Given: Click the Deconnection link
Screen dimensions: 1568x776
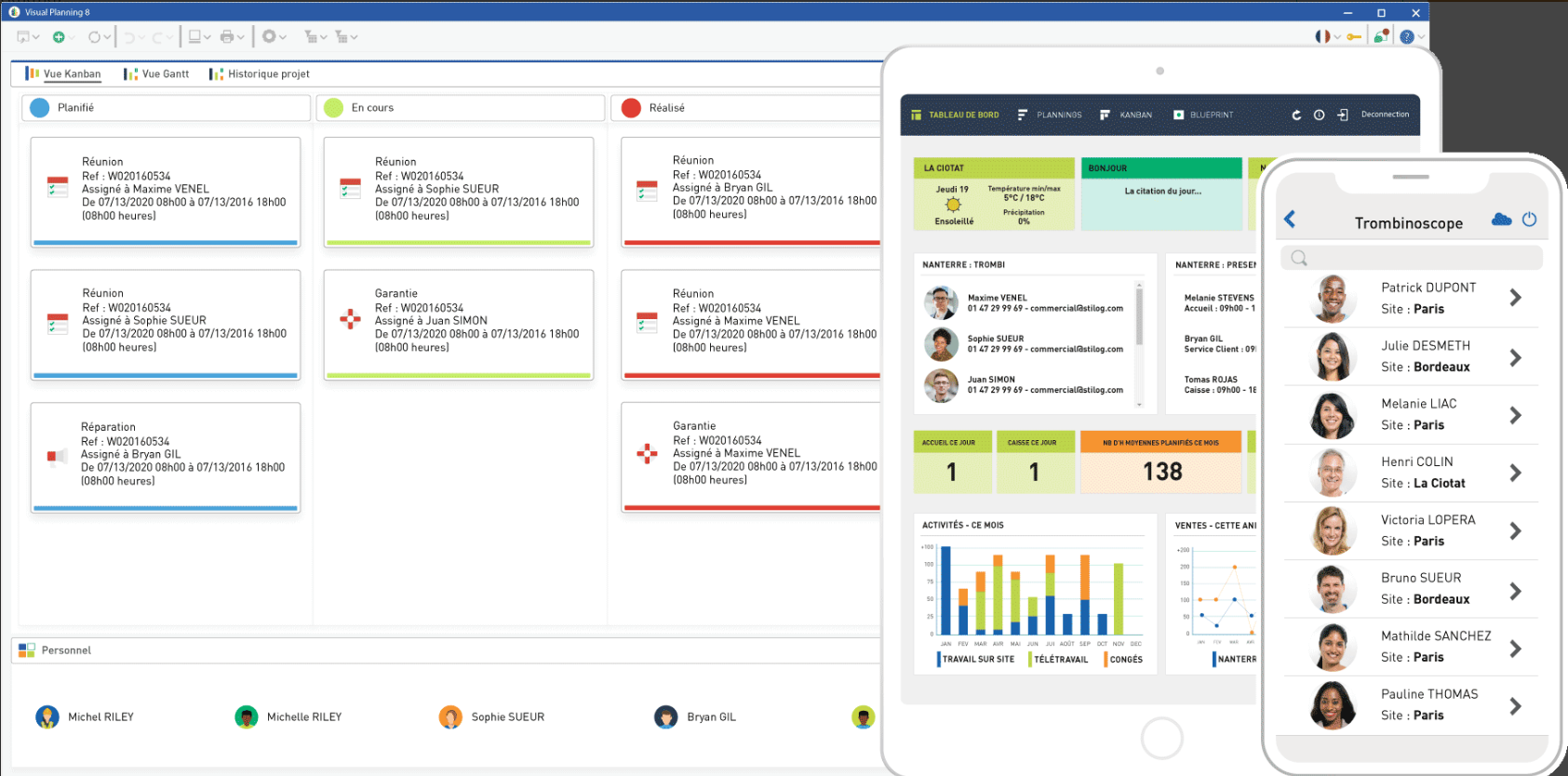Looking at the screenshot, I should (x=1385, y=115).
